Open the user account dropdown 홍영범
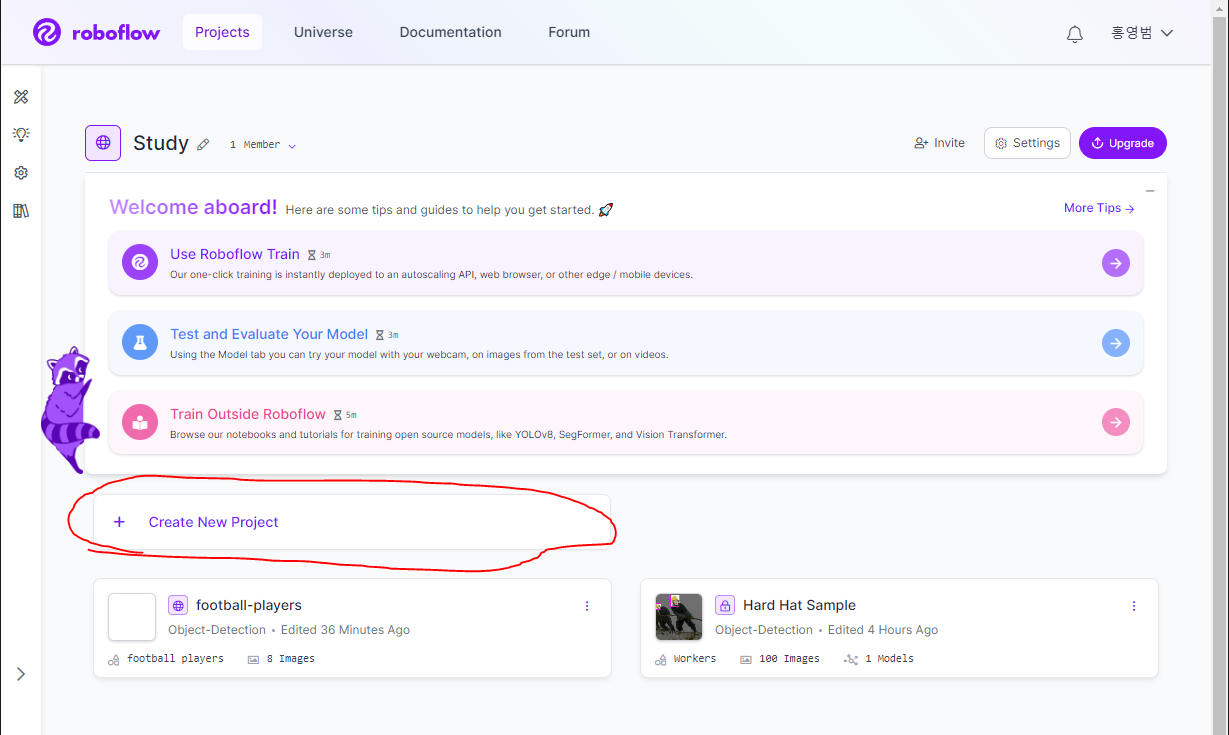 (x=1142, y=33)
